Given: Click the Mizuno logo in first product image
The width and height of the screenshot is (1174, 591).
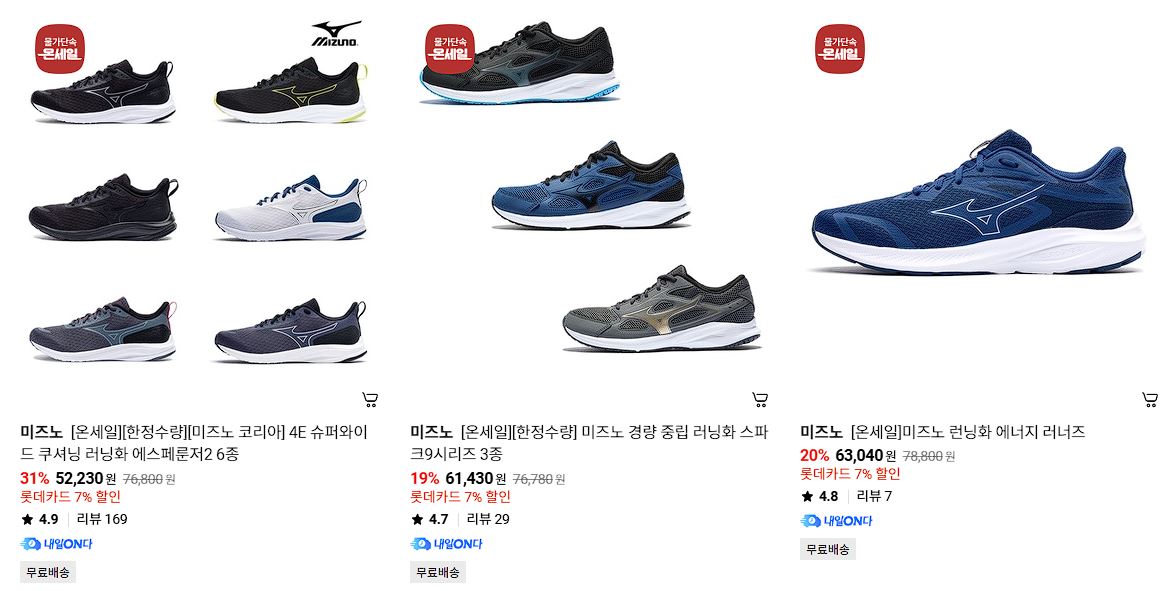Looking at the screenshot, I should tap(336, 34).
